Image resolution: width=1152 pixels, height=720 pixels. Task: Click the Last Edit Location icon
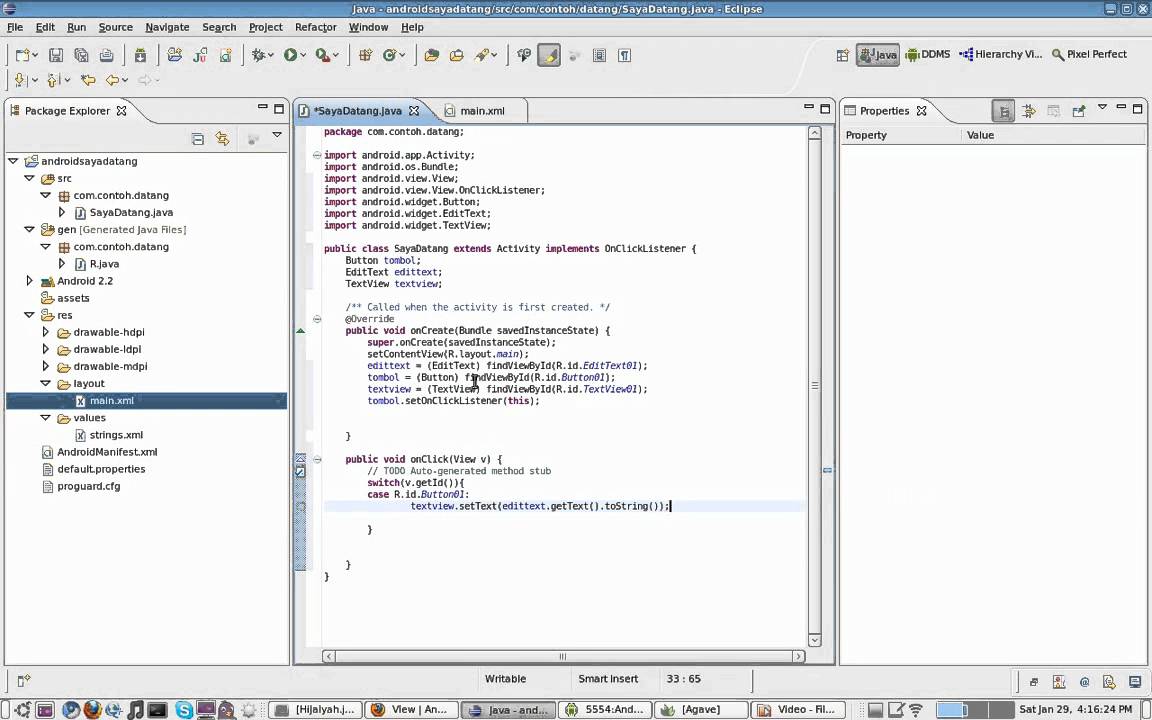click(88, 80)
